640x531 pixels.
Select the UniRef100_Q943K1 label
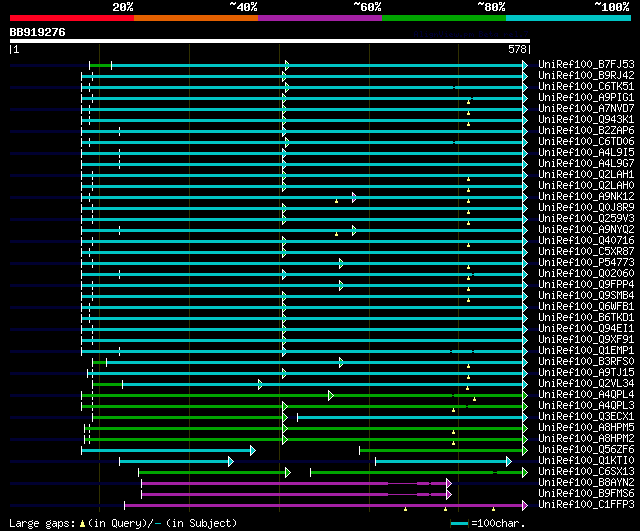click(586, 120)
